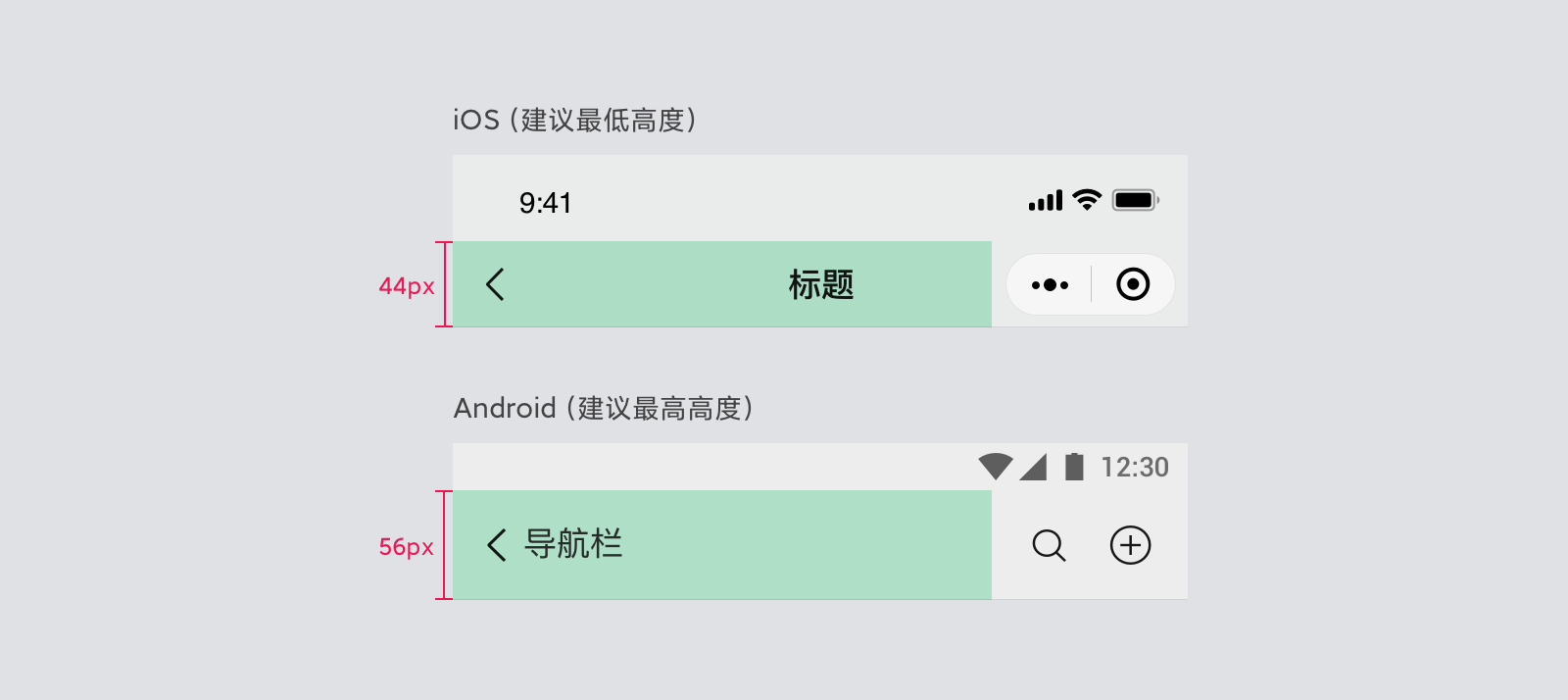This screenshot has height=700, width=1568.
Task: Open the three-dot more menu capsule
Action: pyautogui.click(x=1050, y=285)
